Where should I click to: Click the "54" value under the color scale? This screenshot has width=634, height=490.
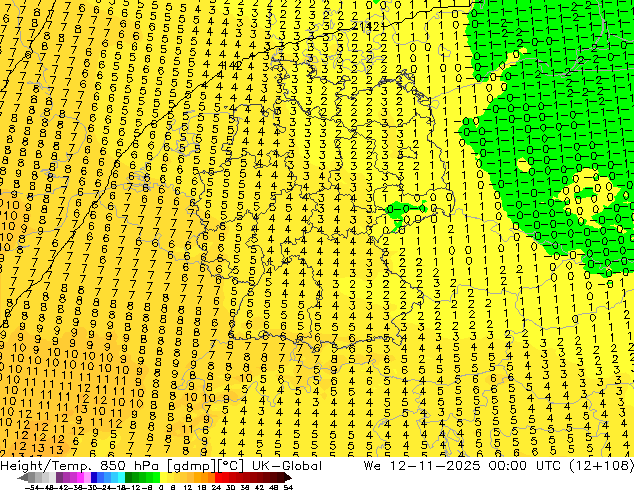(x=288, y=487)
